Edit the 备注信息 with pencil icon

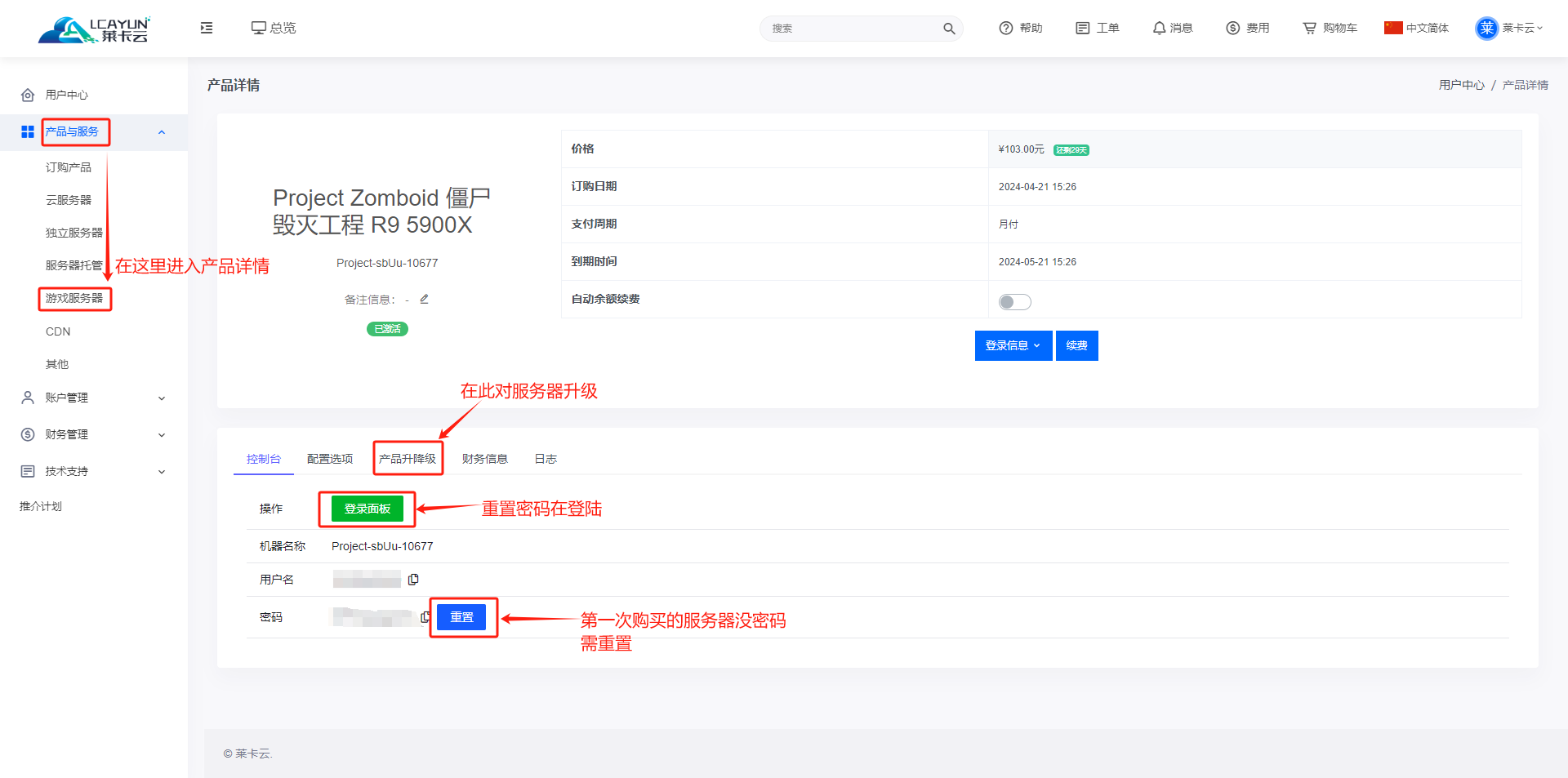424,299
